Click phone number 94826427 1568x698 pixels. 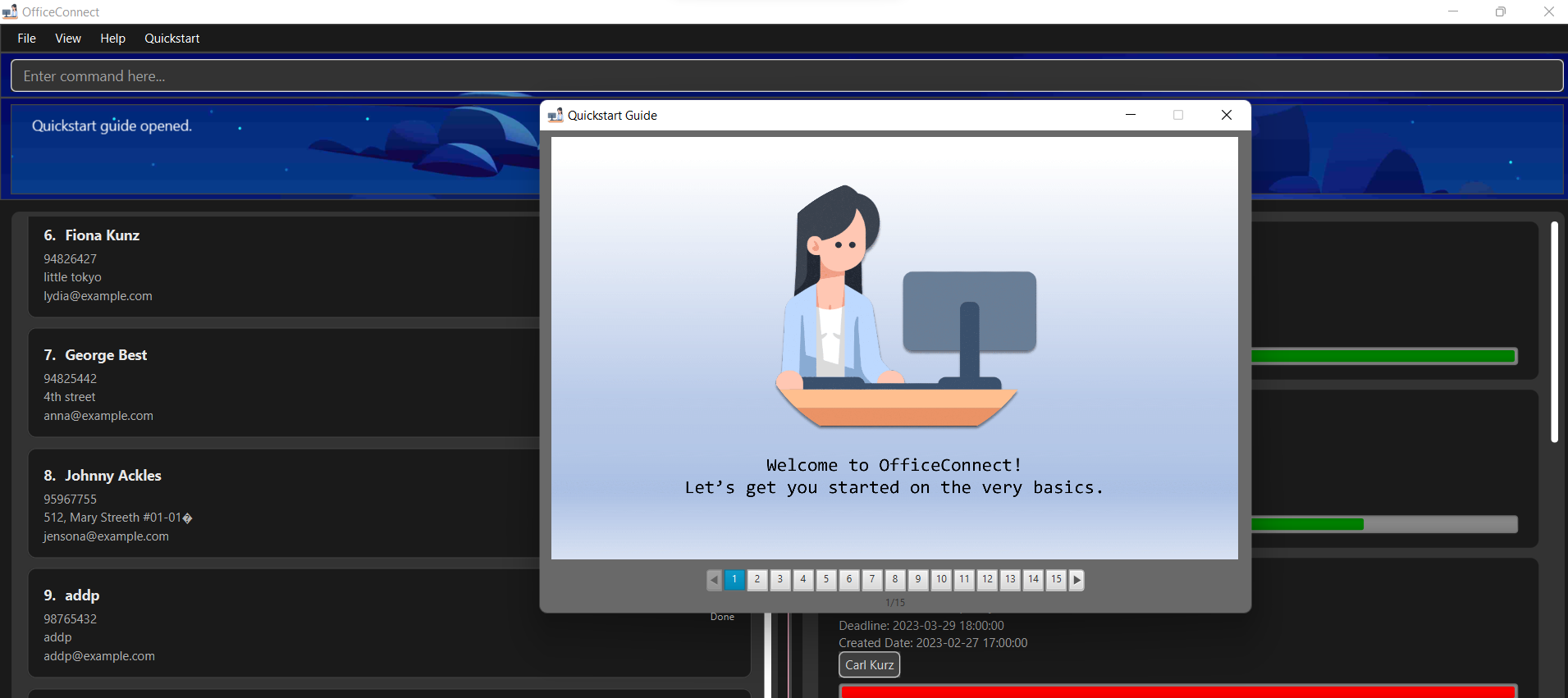(70, 258)
